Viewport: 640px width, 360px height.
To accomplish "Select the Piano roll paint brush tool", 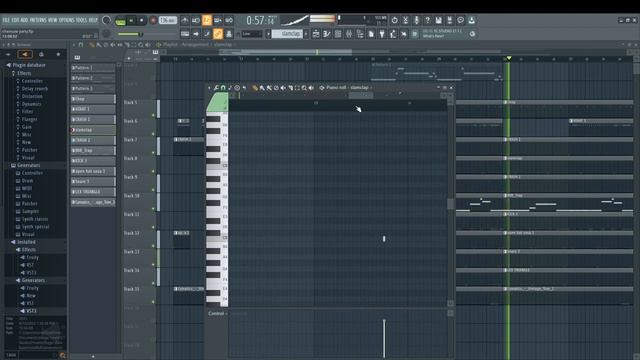I will [262, 88].
